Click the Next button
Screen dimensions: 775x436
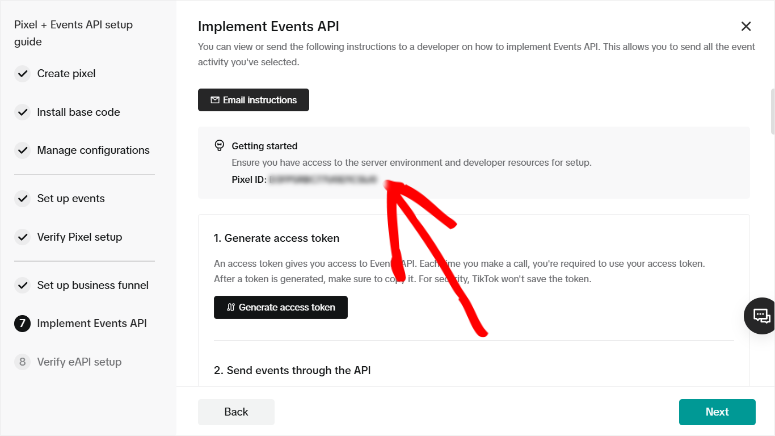pyautogui.click(x=717, y=412)
